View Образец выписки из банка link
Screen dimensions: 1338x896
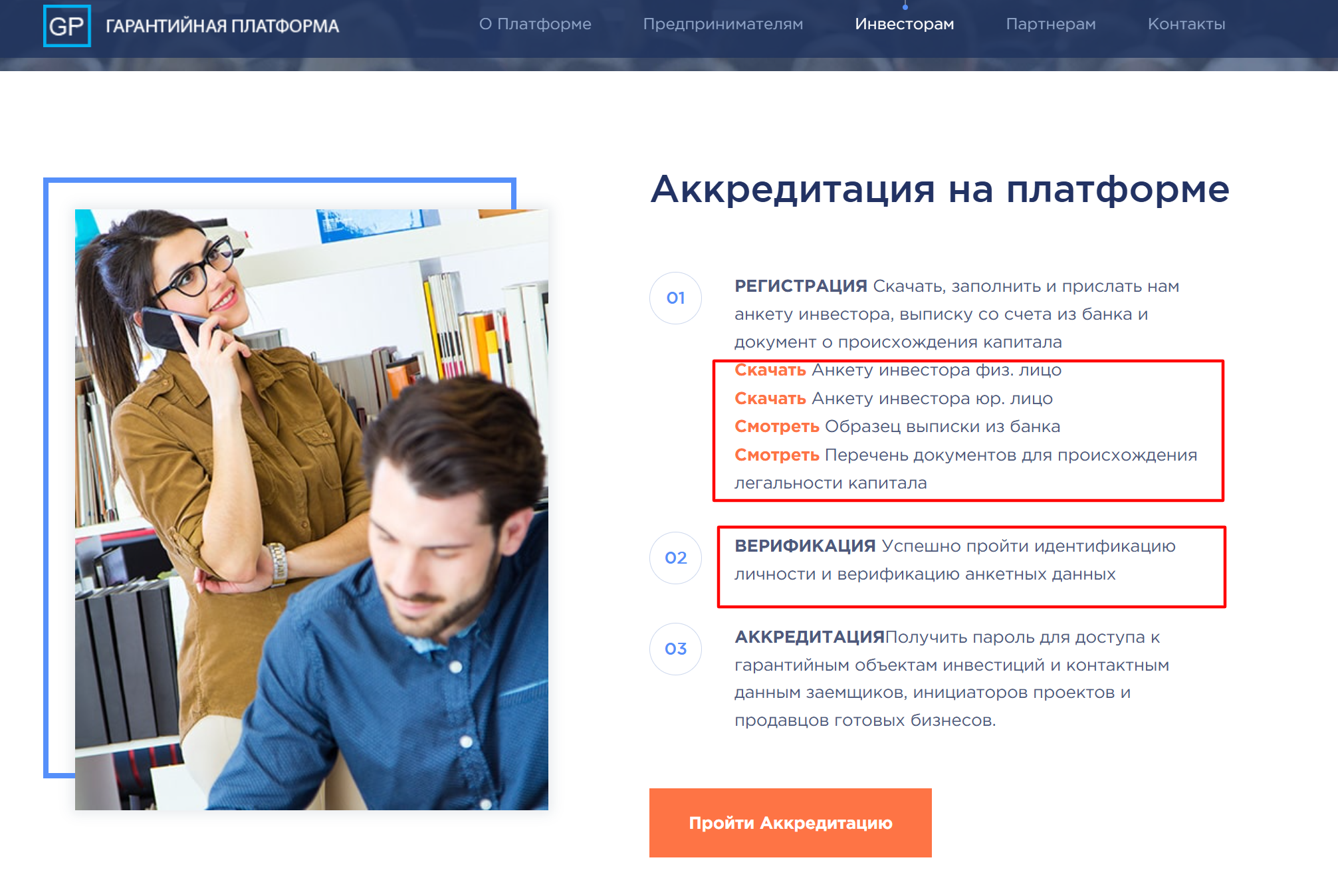click(776, 427)
